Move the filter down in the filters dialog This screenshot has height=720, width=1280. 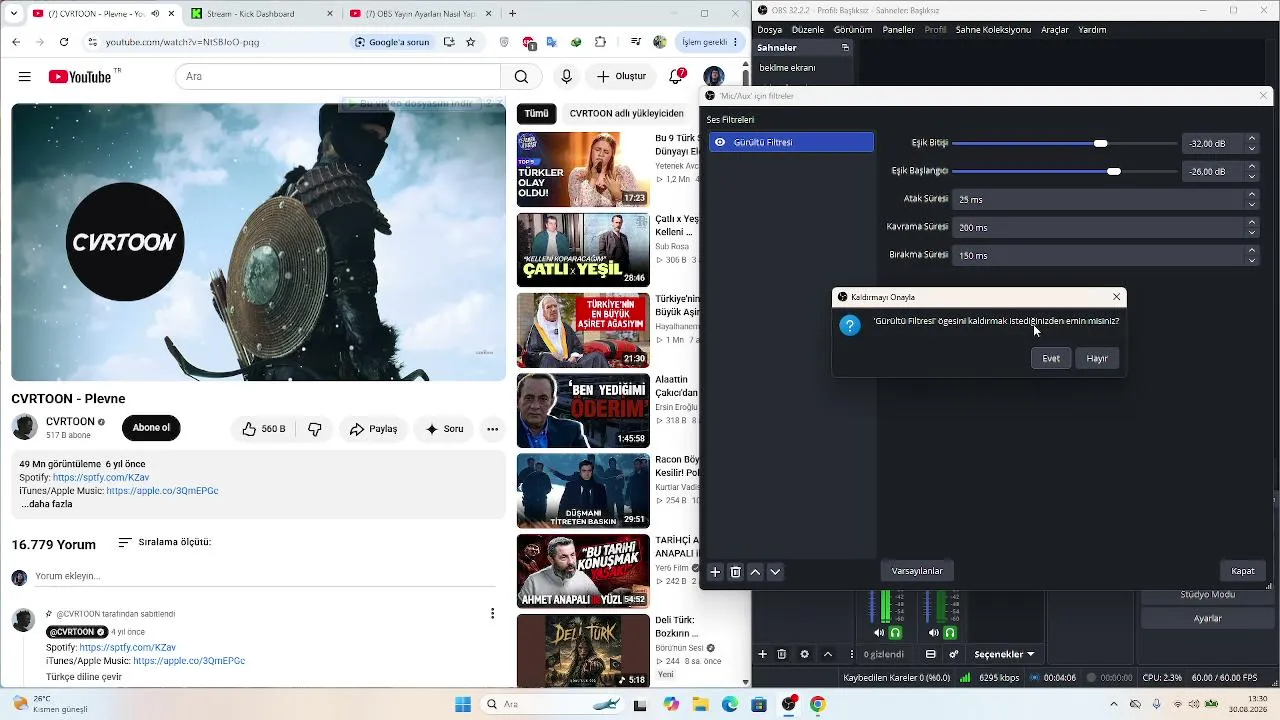[775, 572]
